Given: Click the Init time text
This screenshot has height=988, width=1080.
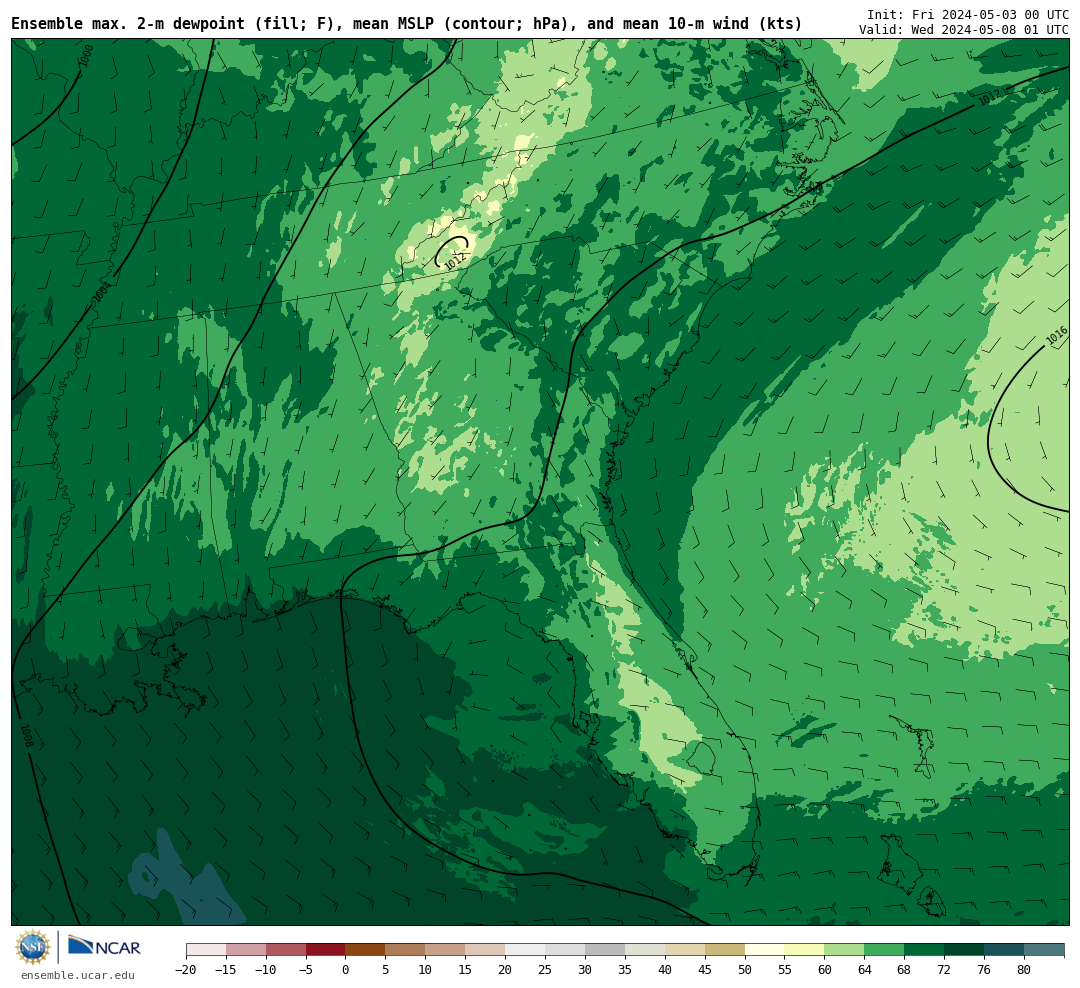Looking at the screenshot, I should [968, 14].
